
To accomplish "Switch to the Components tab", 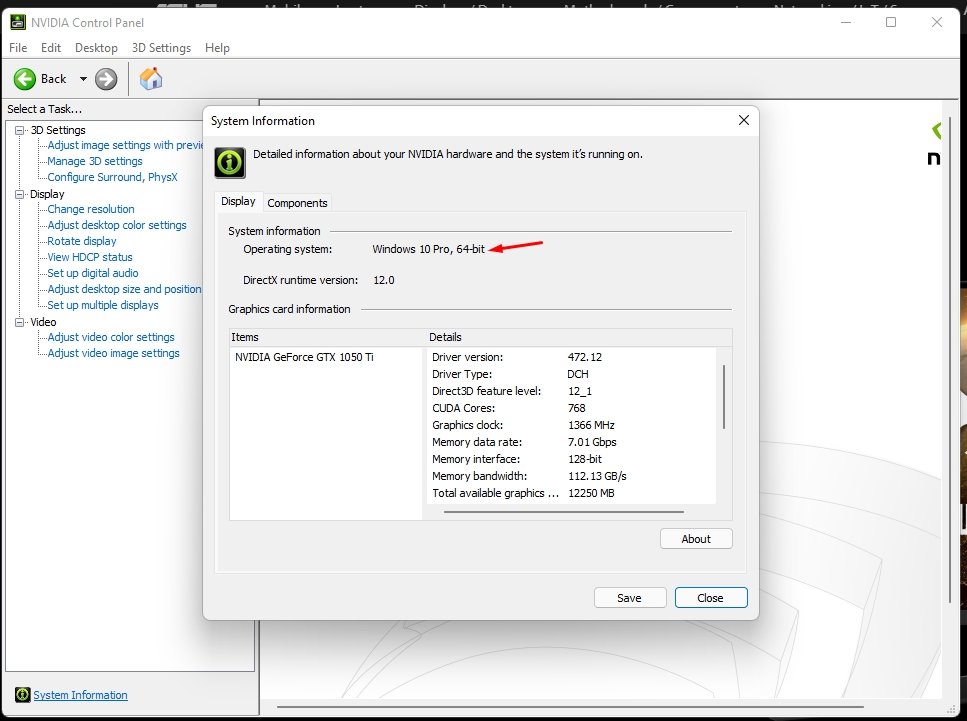I will pyautogui.click(x=297, y=203).
